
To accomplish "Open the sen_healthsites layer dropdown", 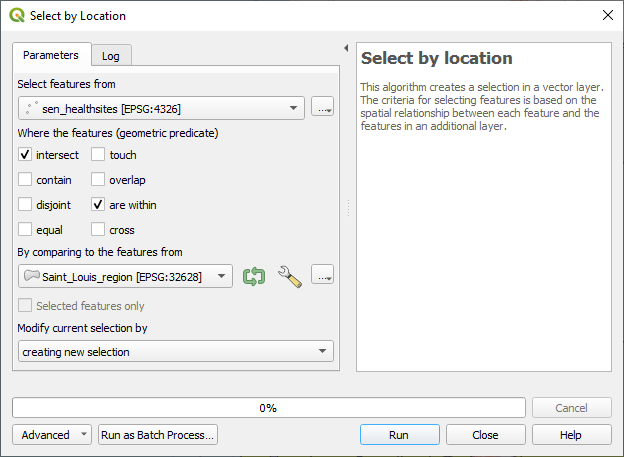I will (161, 108).
